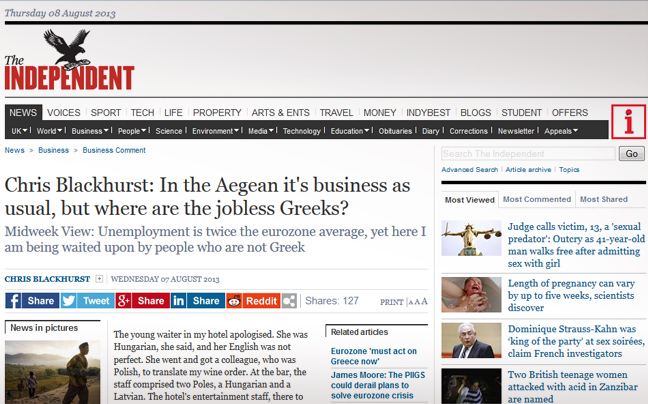
Task: Click the Business breadcrumb link
Action: coord(54,150)
